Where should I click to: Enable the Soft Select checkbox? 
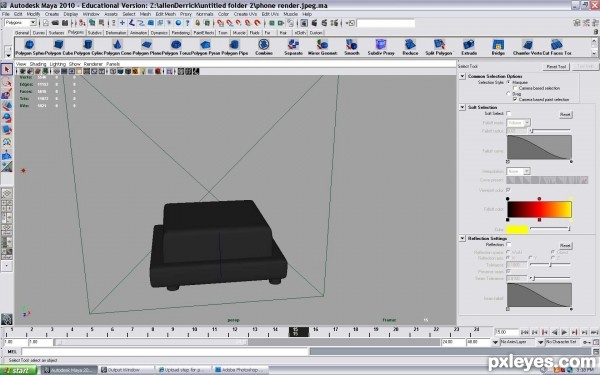pyautogui.click(x=509, y=114)
